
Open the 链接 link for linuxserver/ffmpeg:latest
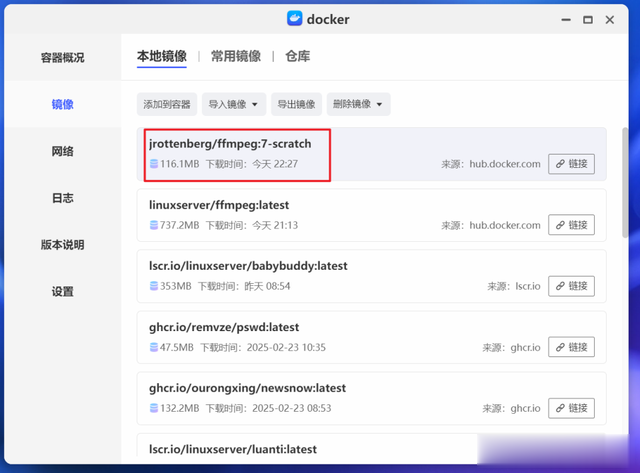pyautogui.click(x=571, y=225)
